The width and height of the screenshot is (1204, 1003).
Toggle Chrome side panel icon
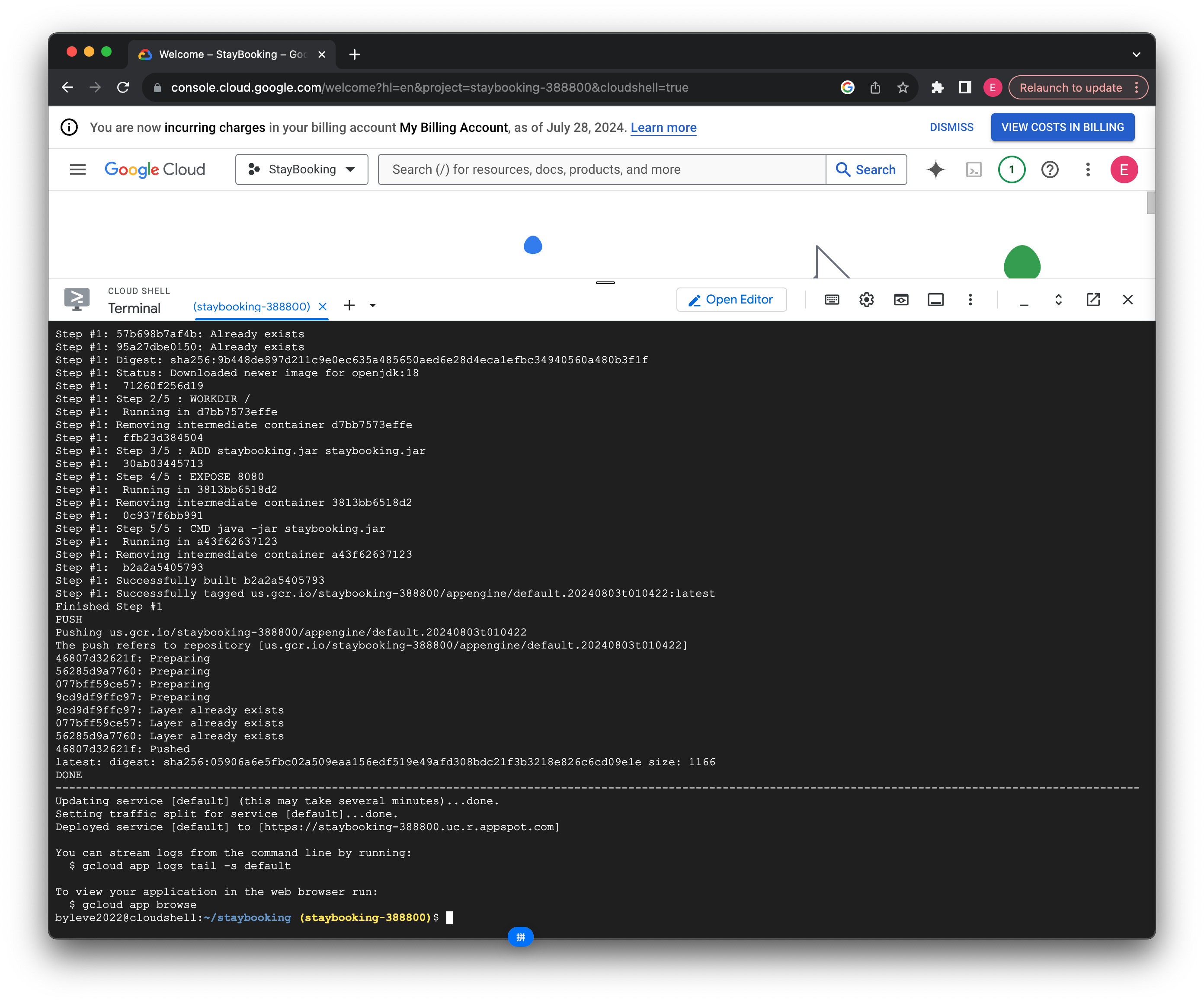point(965,88)
